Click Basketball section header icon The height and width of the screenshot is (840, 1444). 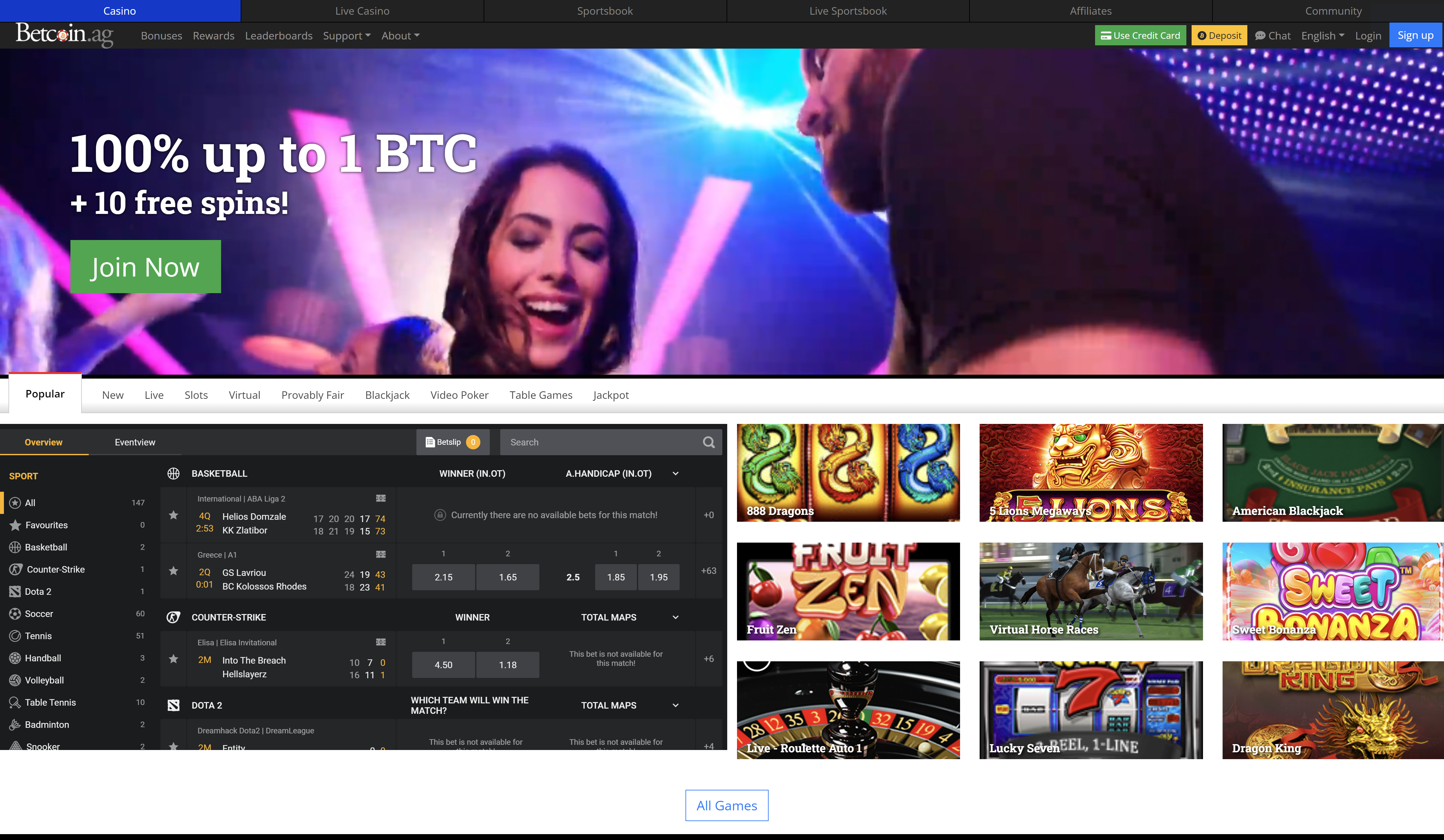coord(173,473)
